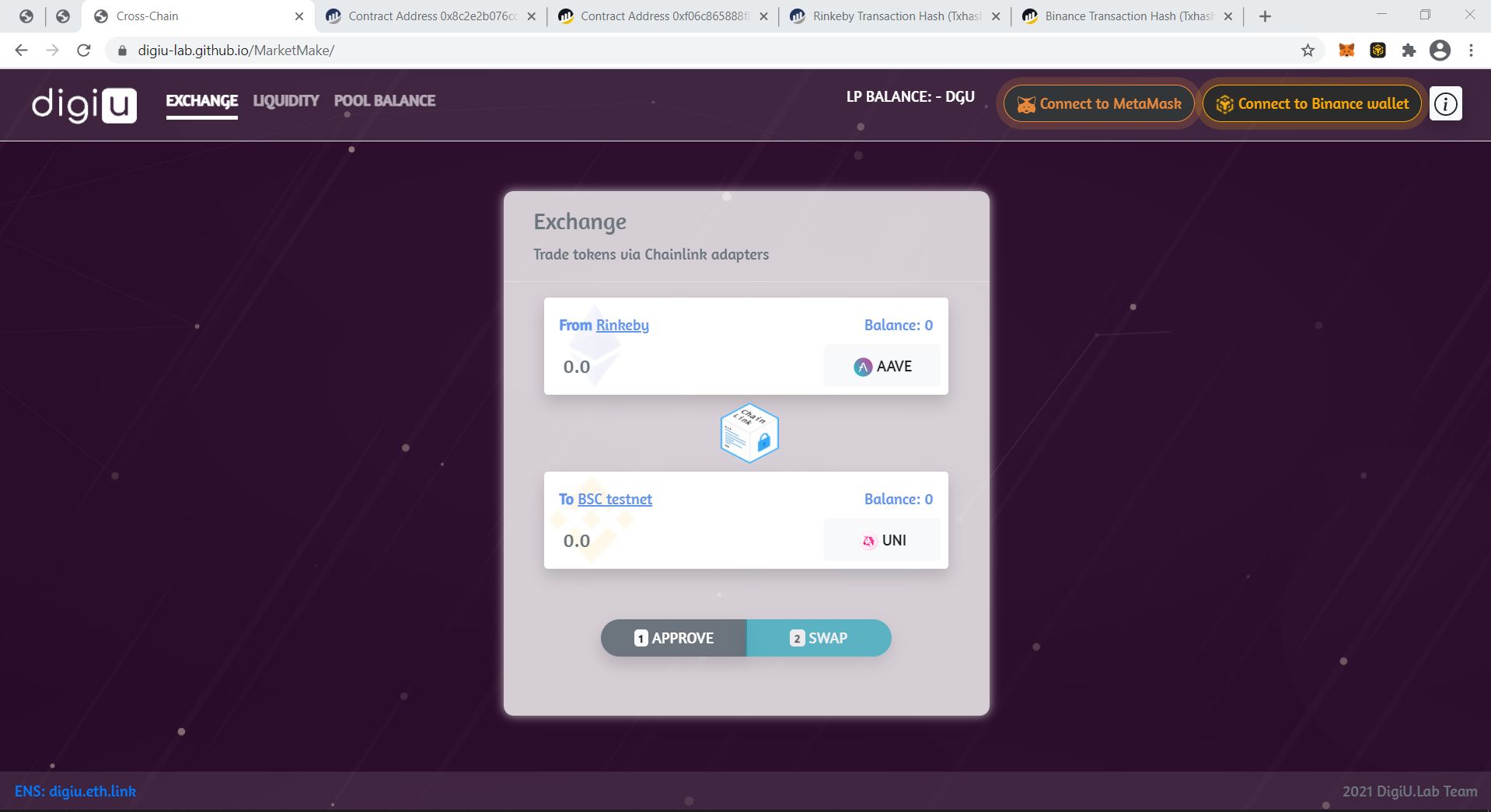Open the Rinkeby network link
Image resolution: width=1491 pixels, height=812 pixels.
point(622,326)
